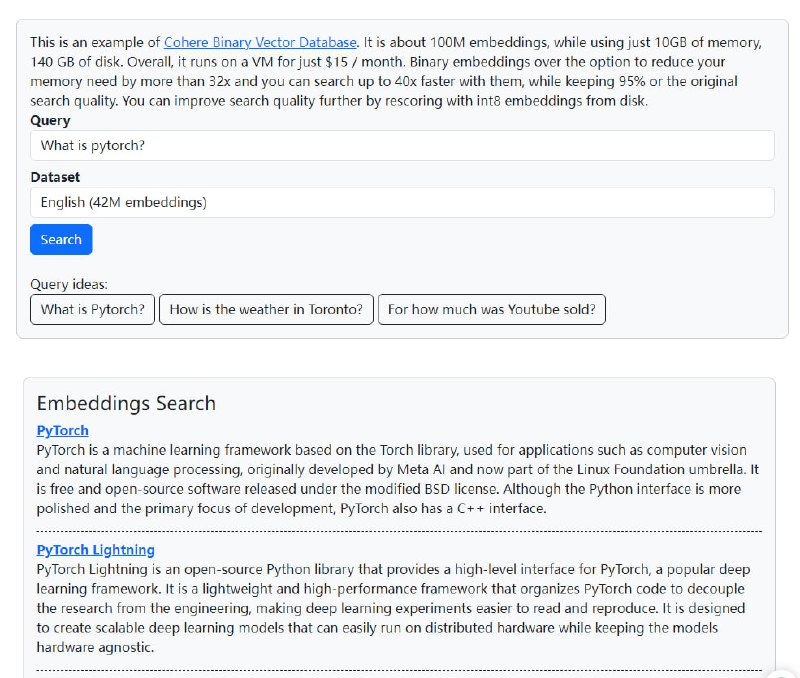Viewport: 800px width, 678px height.
Task: Open the Cohere Binary Vector Database link
Action: 260,43
